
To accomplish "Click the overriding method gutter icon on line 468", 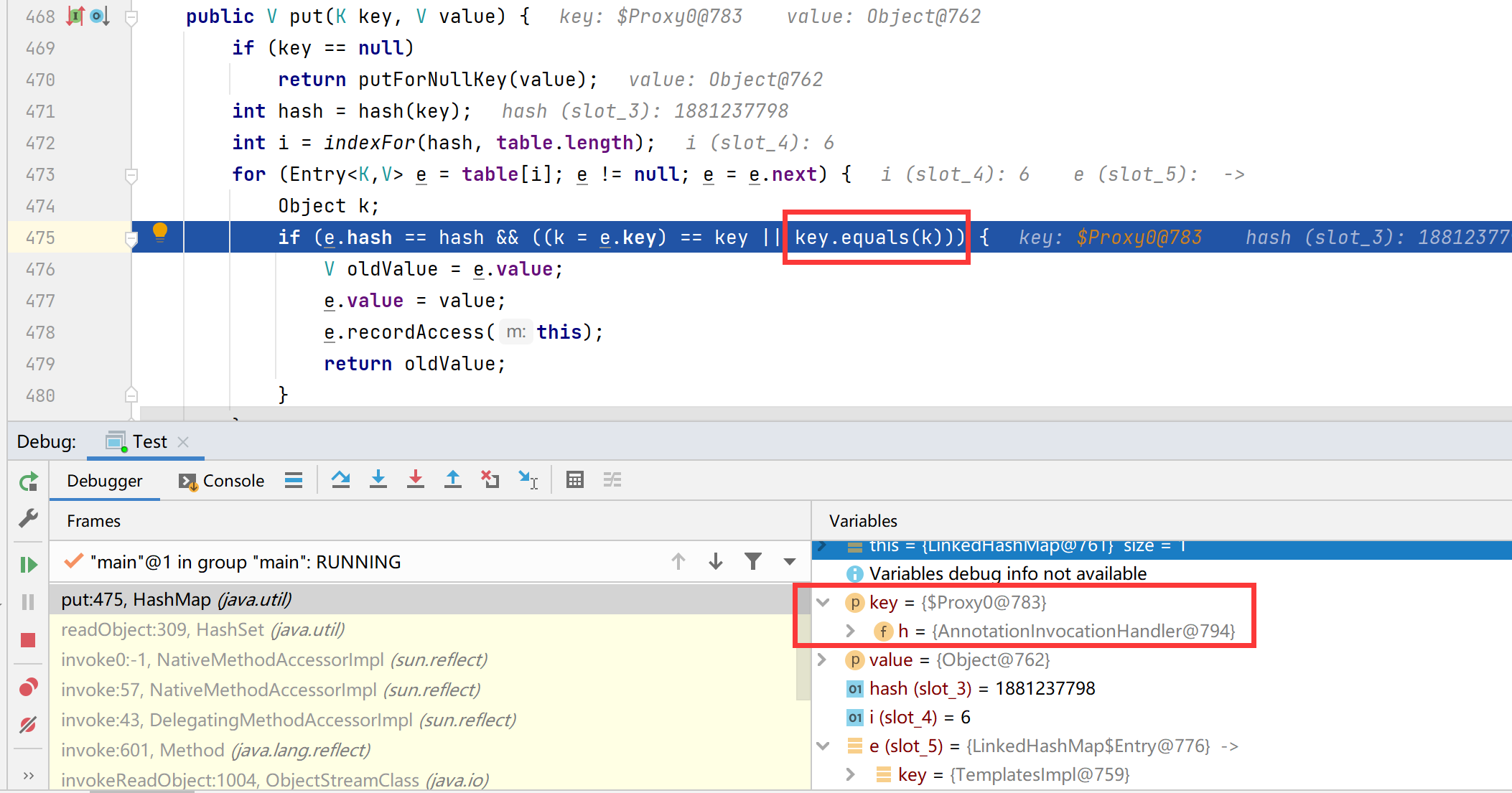I will click(x=75, y=16).
